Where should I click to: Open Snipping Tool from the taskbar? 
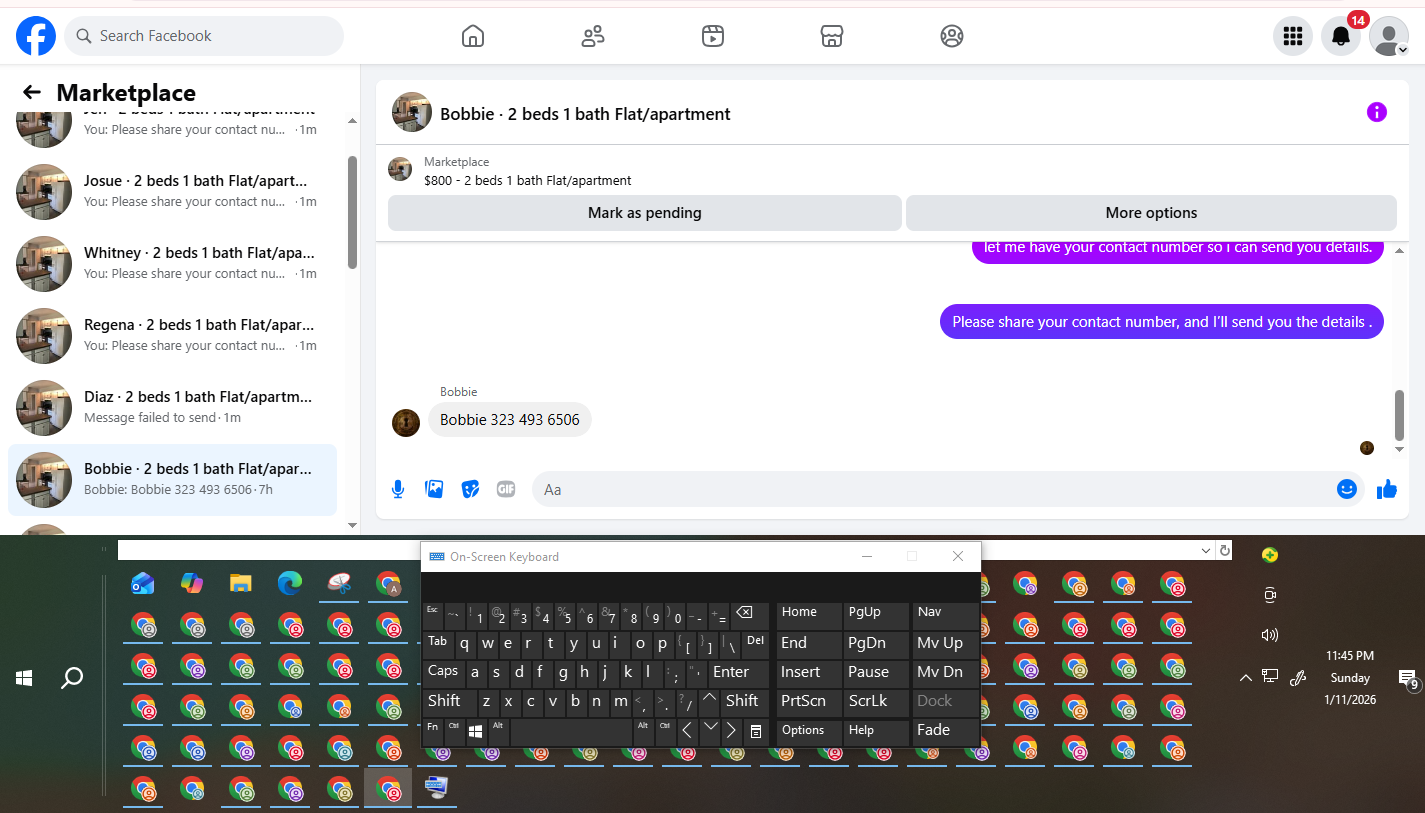pos(339,584)
